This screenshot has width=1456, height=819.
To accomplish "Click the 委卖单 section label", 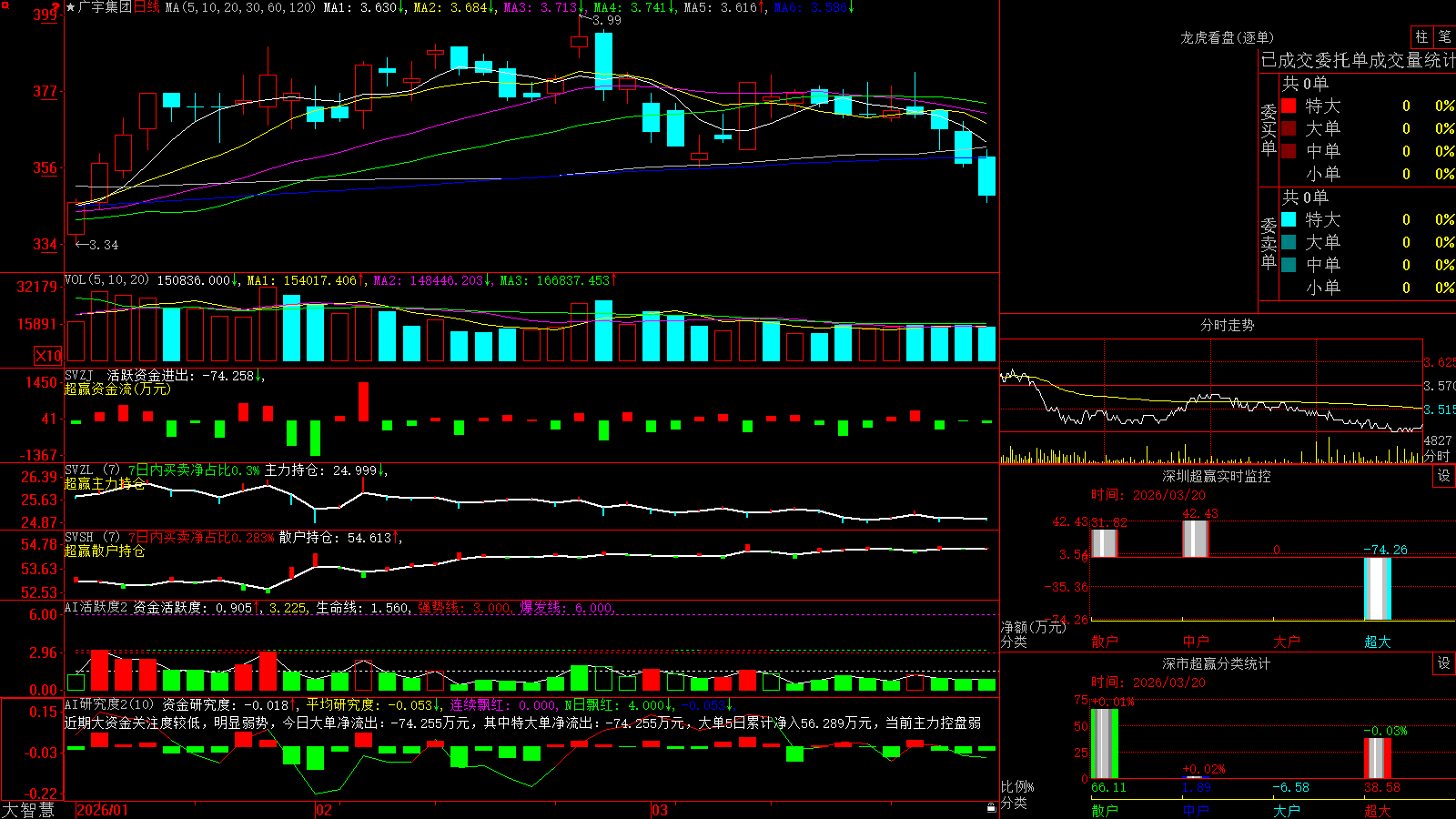I will pos(1269,243).
